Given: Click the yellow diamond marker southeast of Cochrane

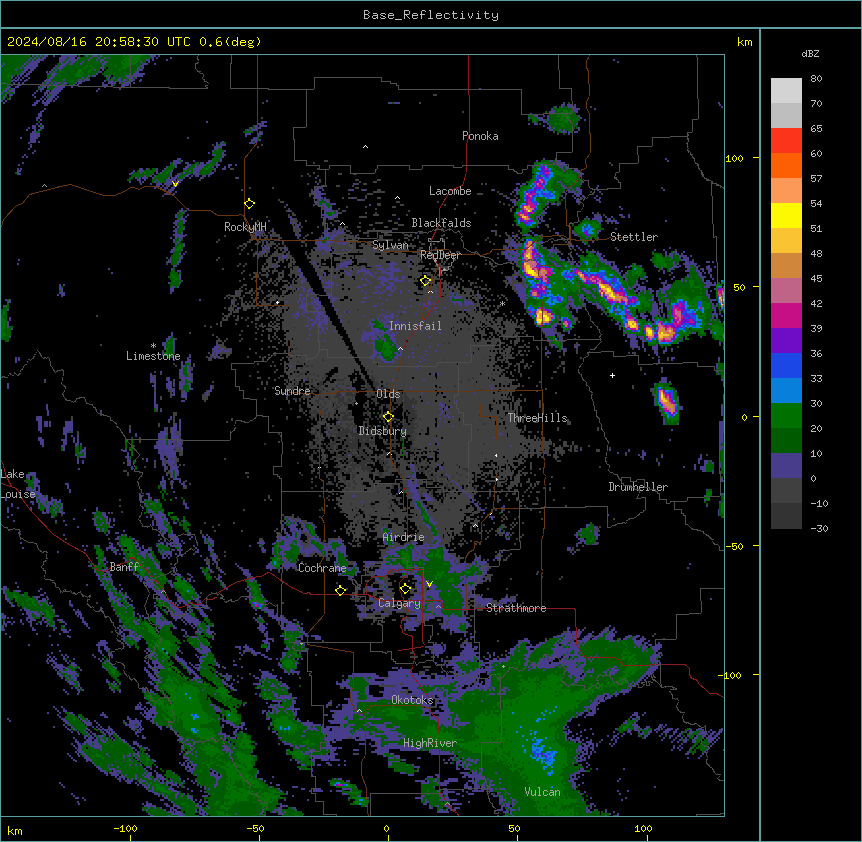Looking at the screenshot, I should click(341, 590).
